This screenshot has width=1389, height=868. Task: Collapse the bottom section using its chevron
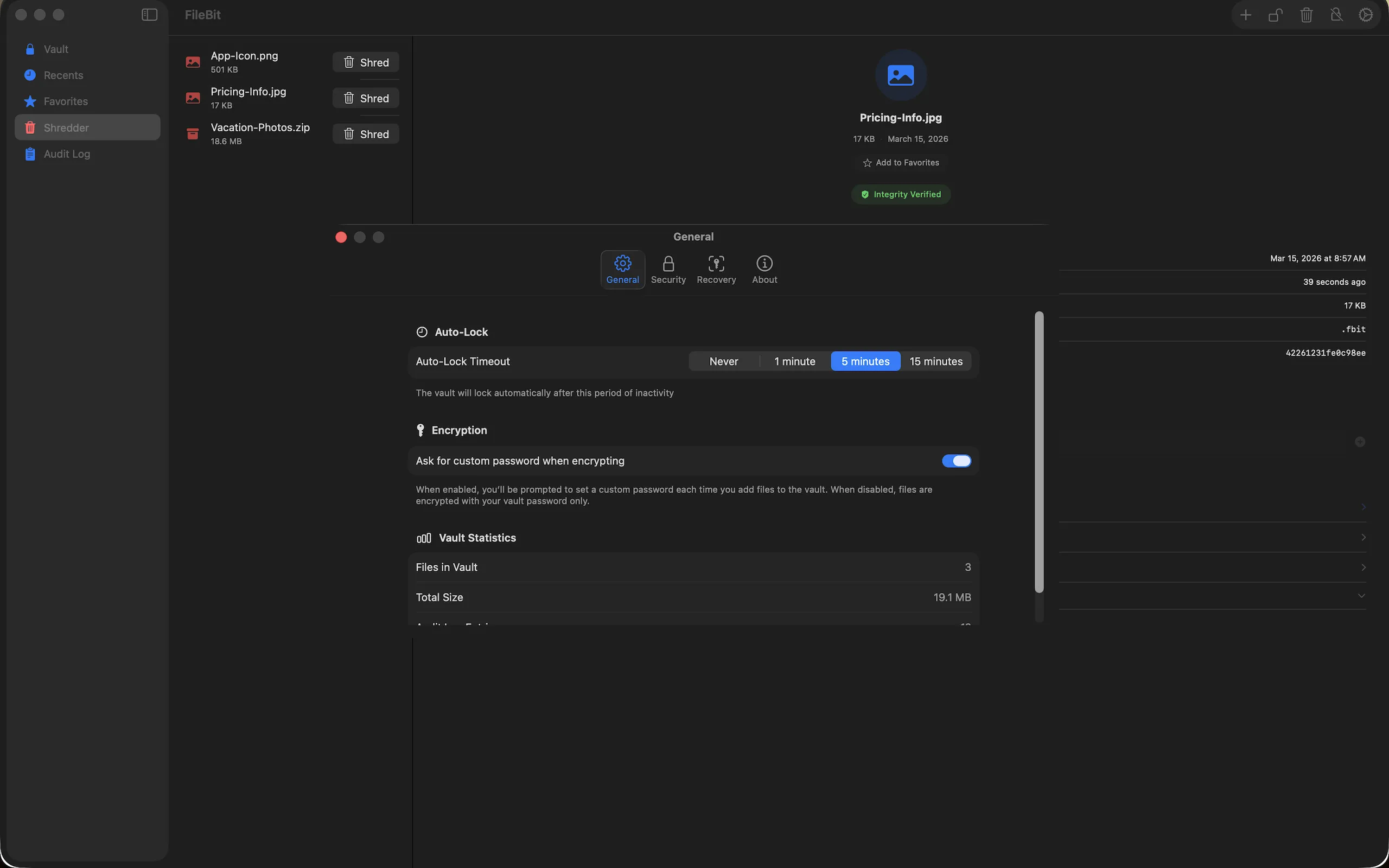(1361, 595)
